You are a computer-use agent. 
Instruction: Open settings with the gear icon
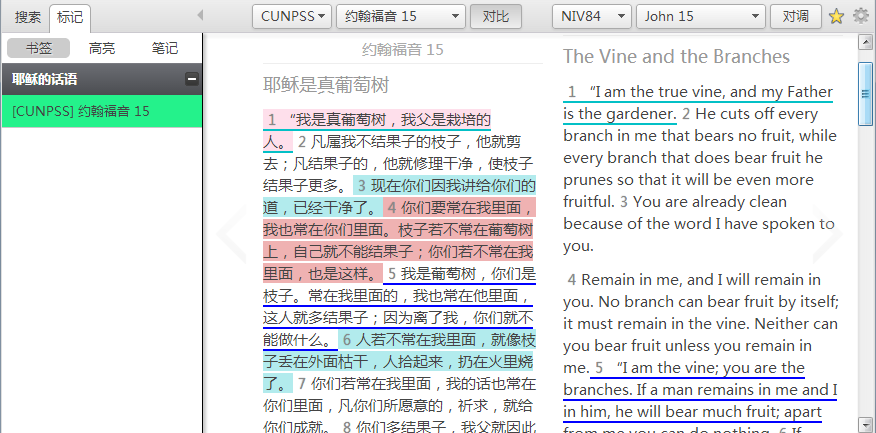click(860, 16)
